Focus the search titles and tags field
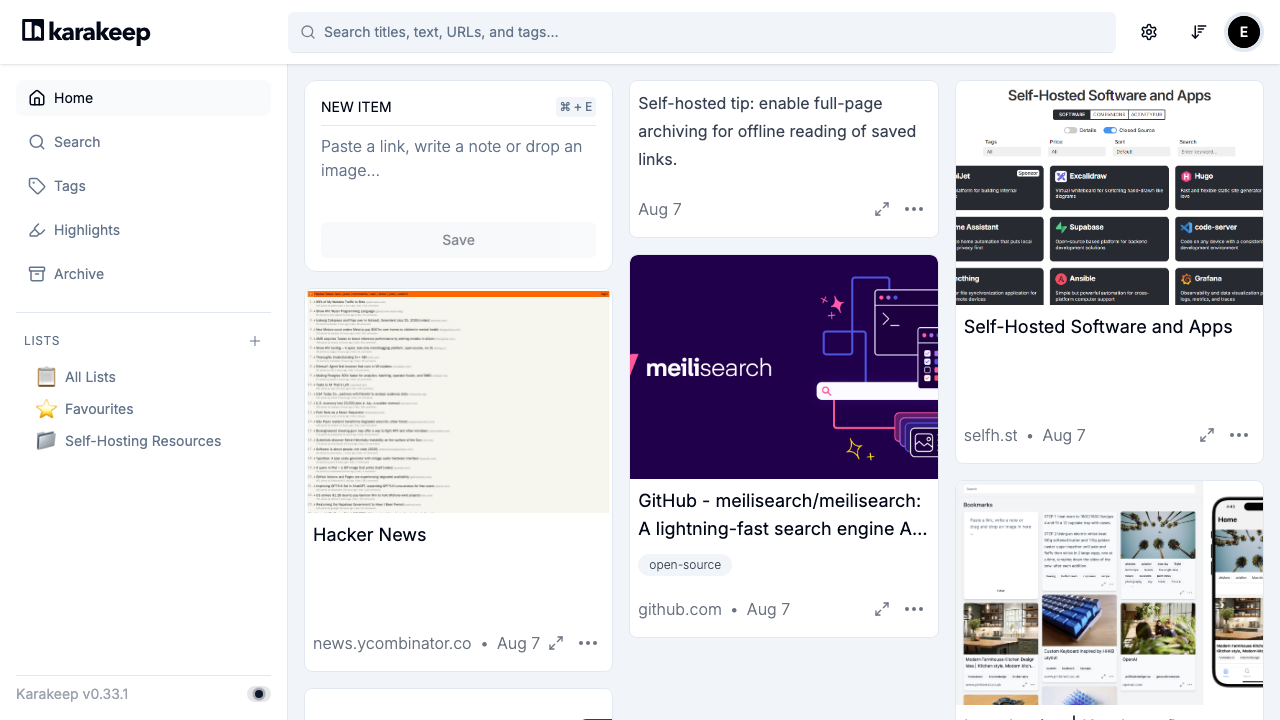The image size is (1280, 720). (702, 32)
